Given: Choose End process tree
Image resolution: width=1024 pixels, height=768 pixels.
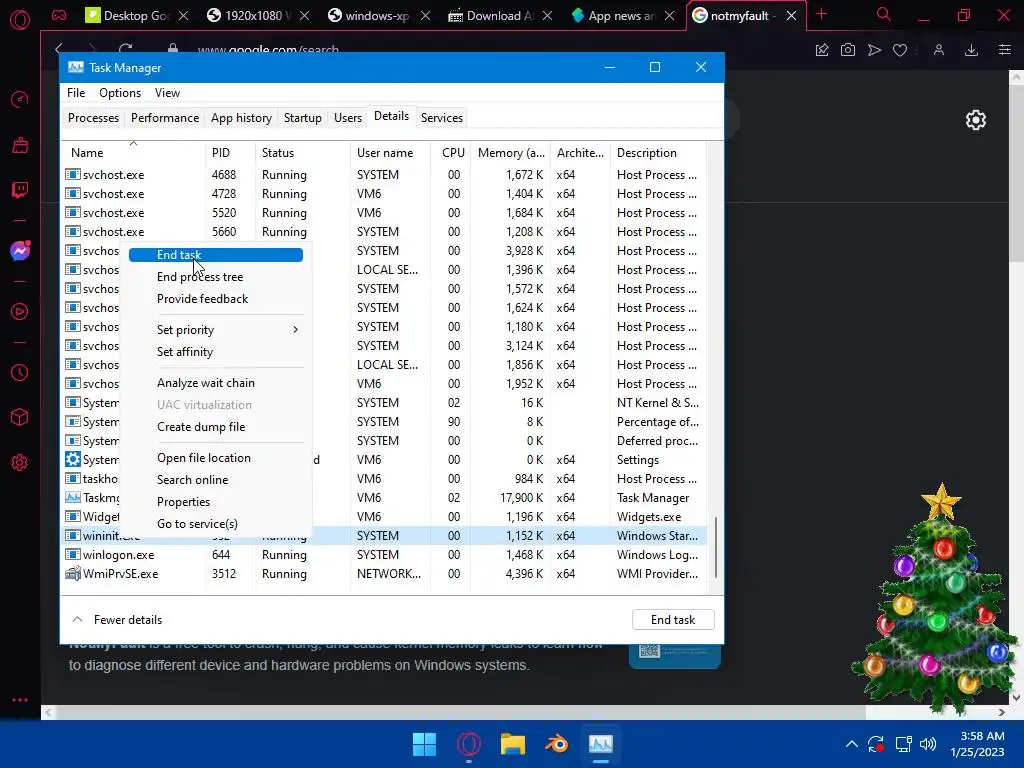Looking at the screenshot, I should pos(200,277).
